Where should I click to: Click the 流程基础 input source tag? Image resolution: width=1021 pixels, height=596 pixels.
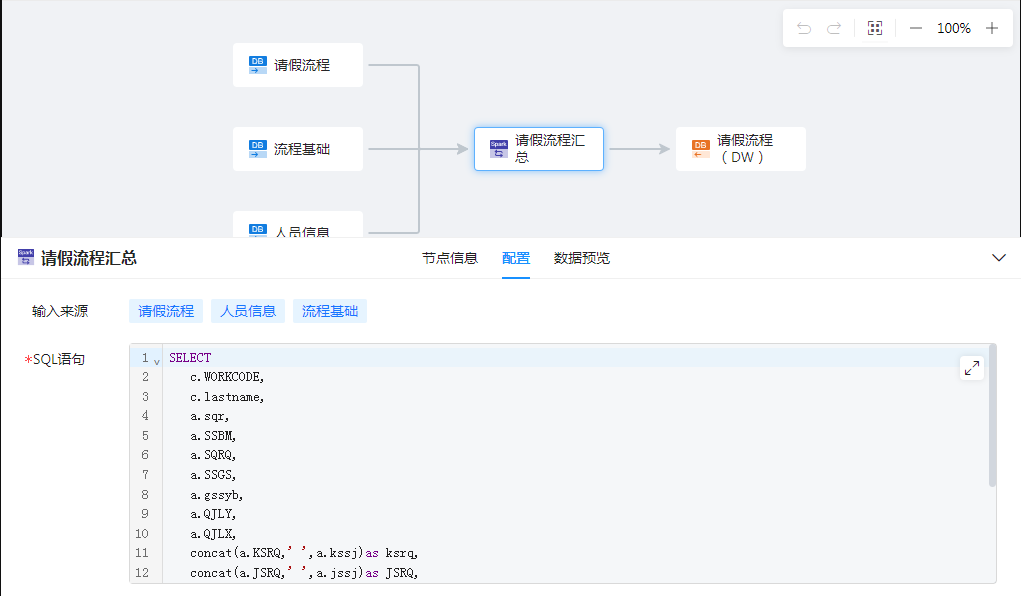coord(330,311)
